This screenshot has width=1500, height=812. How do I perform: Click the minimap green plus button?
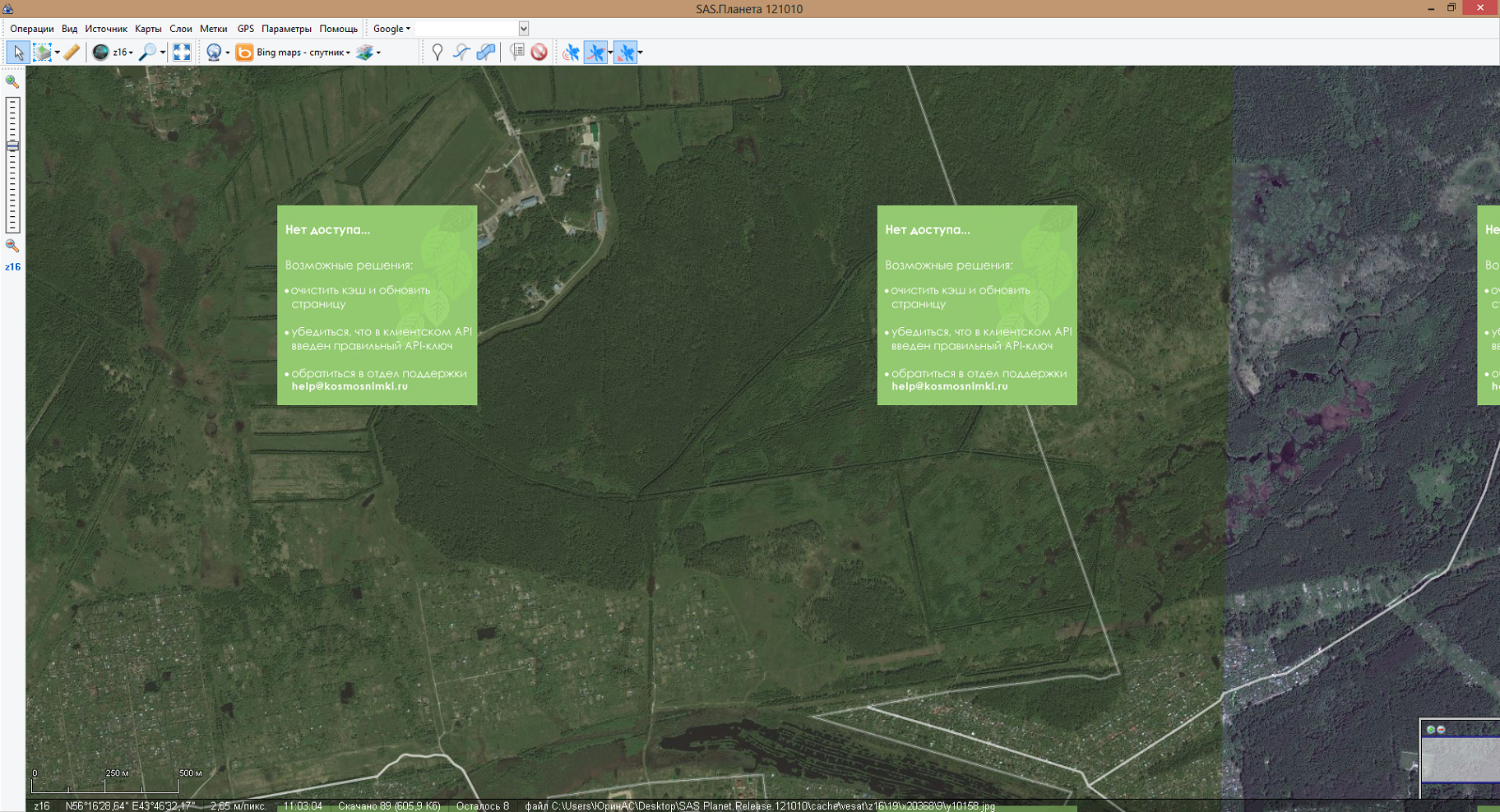click(1431, 730)
